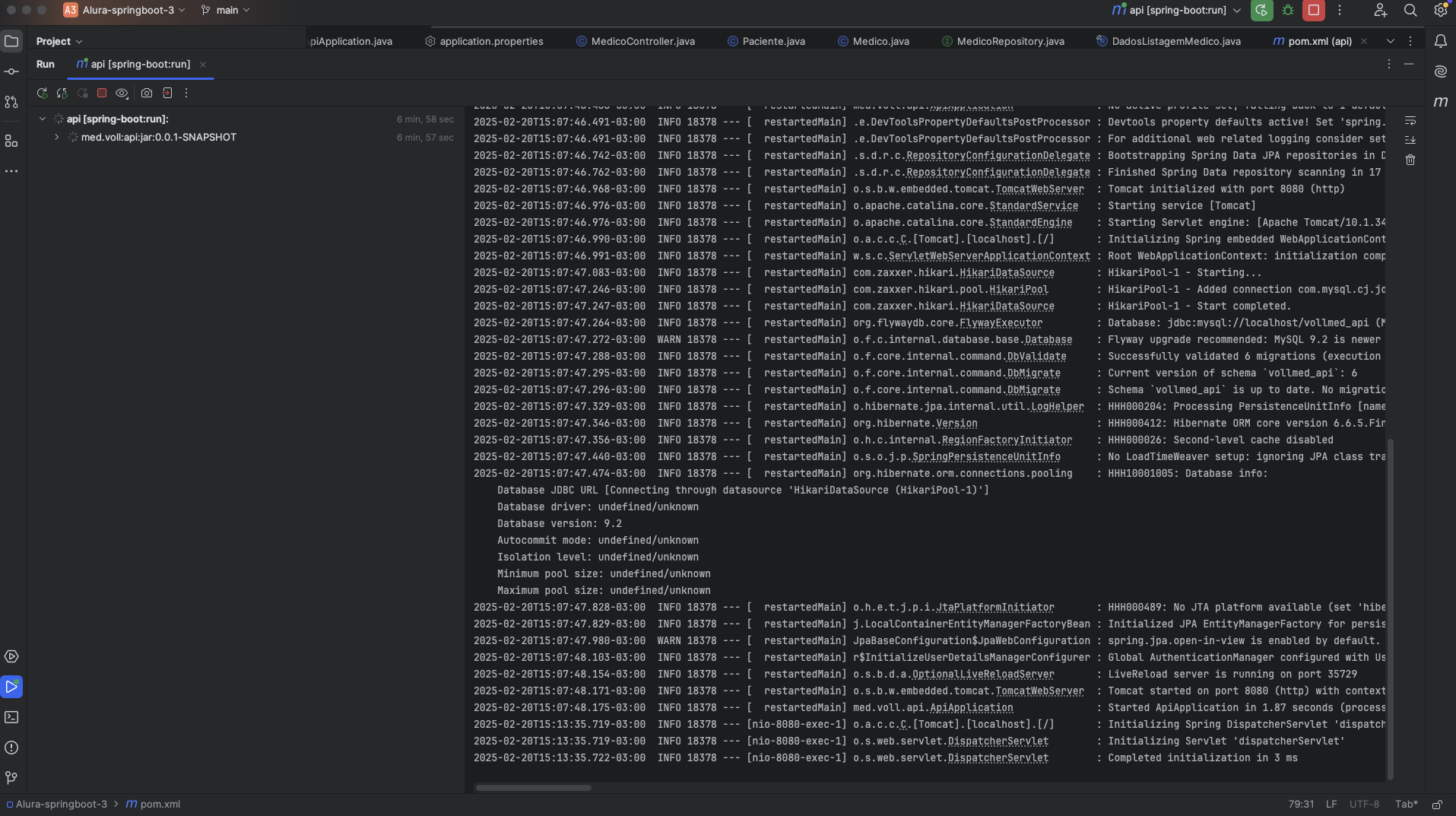Open the RegionFactoryInitiator class link
1456x816 pixels.
click(1007, 440)
